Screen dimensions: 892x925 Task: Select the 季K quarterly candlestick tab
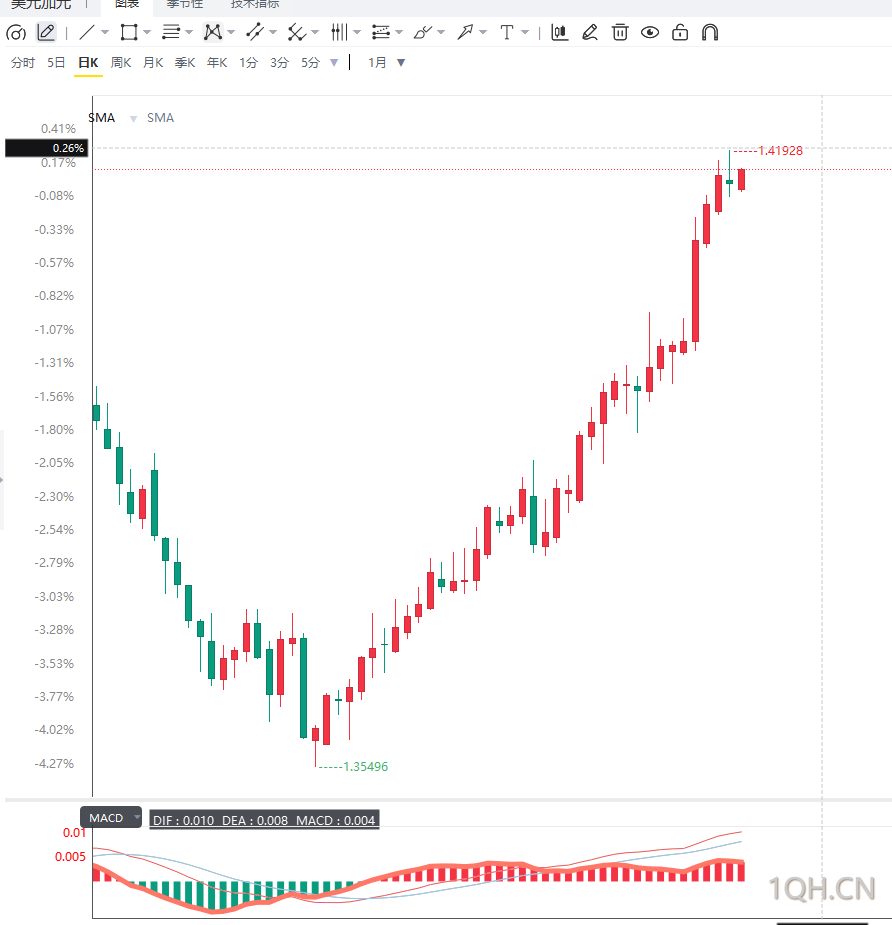(185, 63)
